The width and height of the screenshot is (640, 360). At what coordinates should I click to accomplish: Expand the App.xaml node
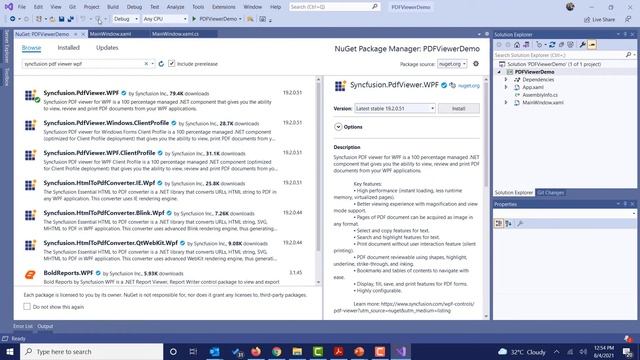tap(506, 87)
